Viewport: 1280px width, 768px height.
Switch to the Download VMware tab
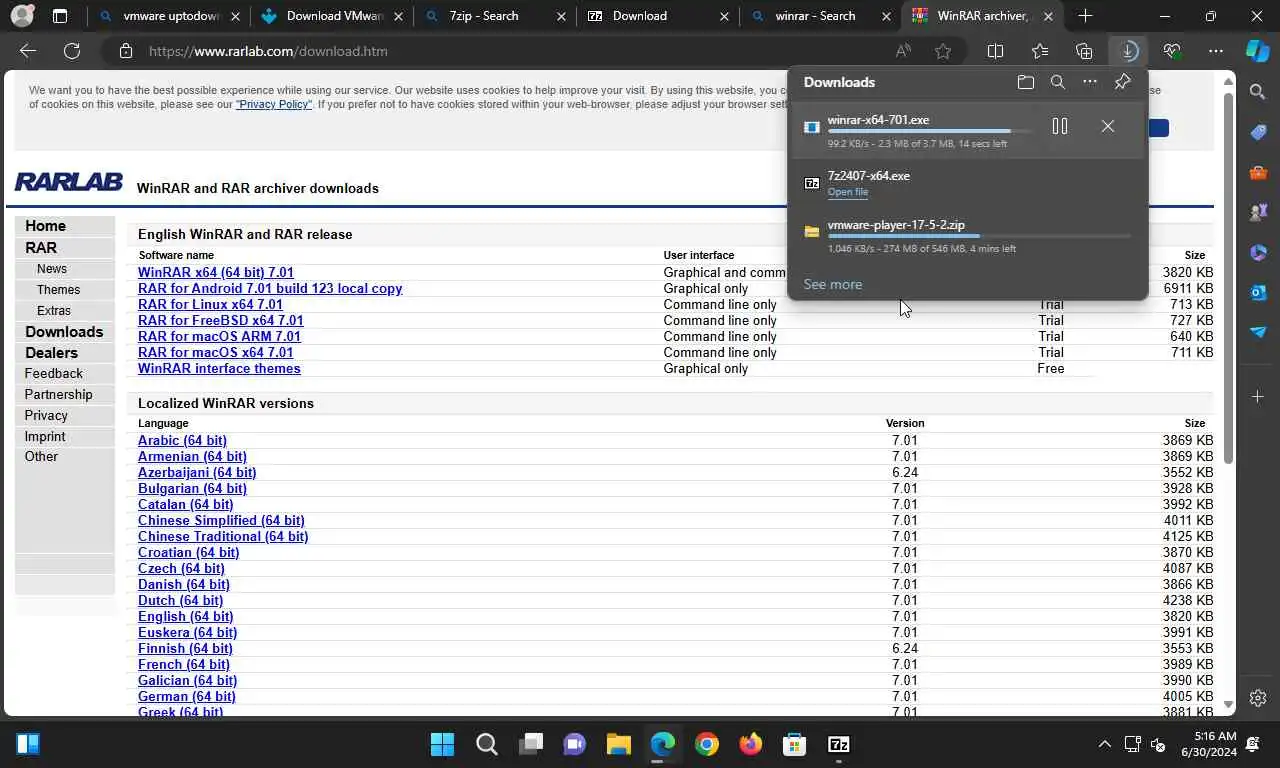pos(330,16)
